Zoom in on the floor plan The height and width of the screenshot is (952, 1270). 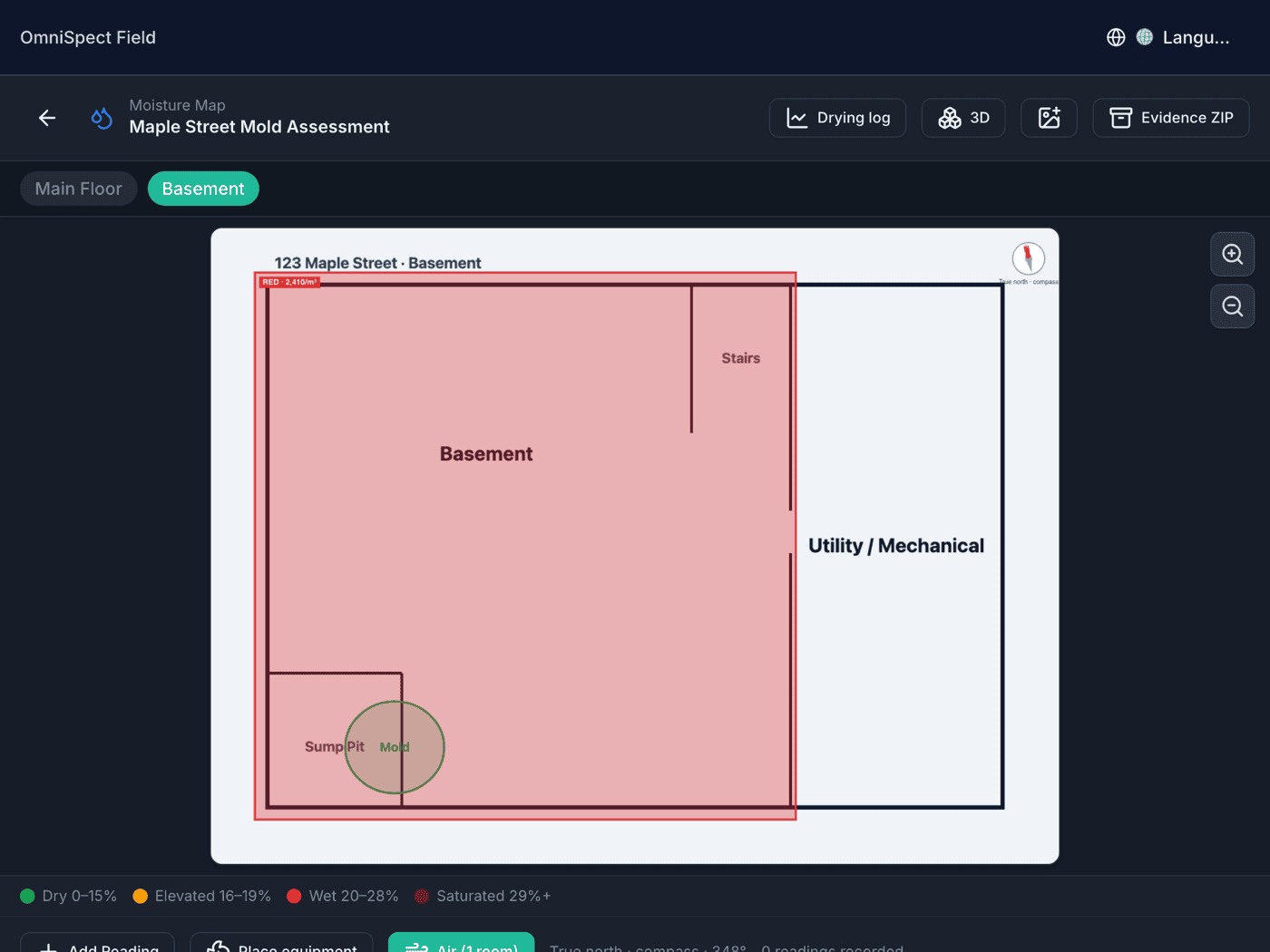point(1233,254)
